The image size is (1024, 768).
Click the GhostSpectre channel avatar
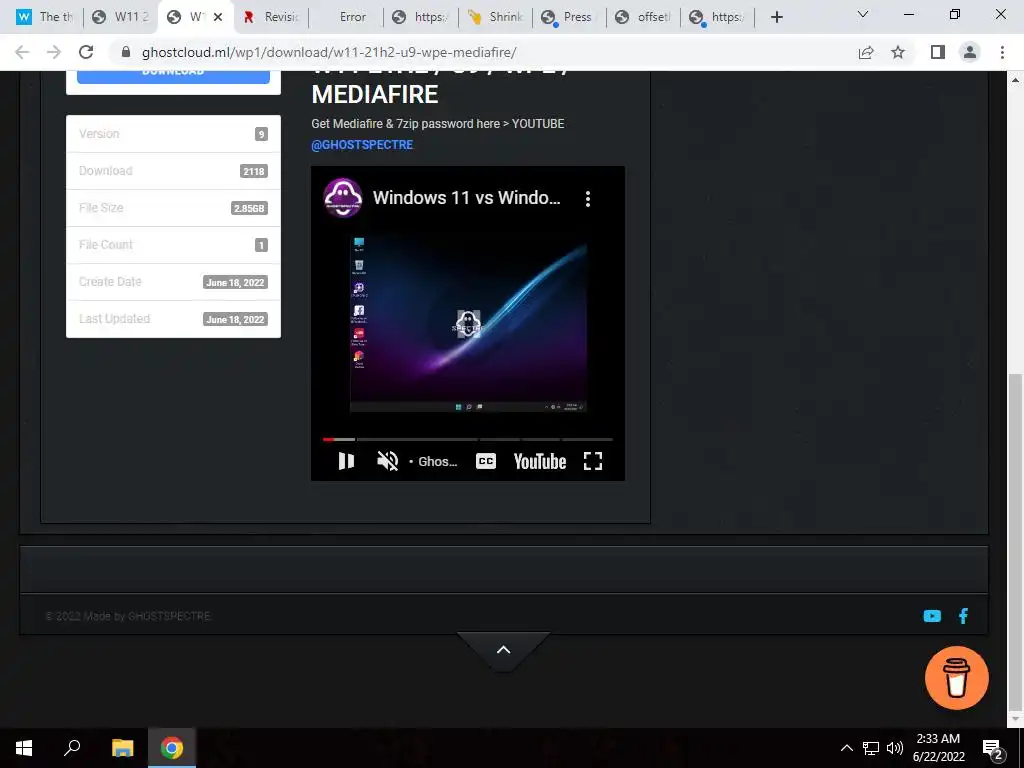(343, 198)
